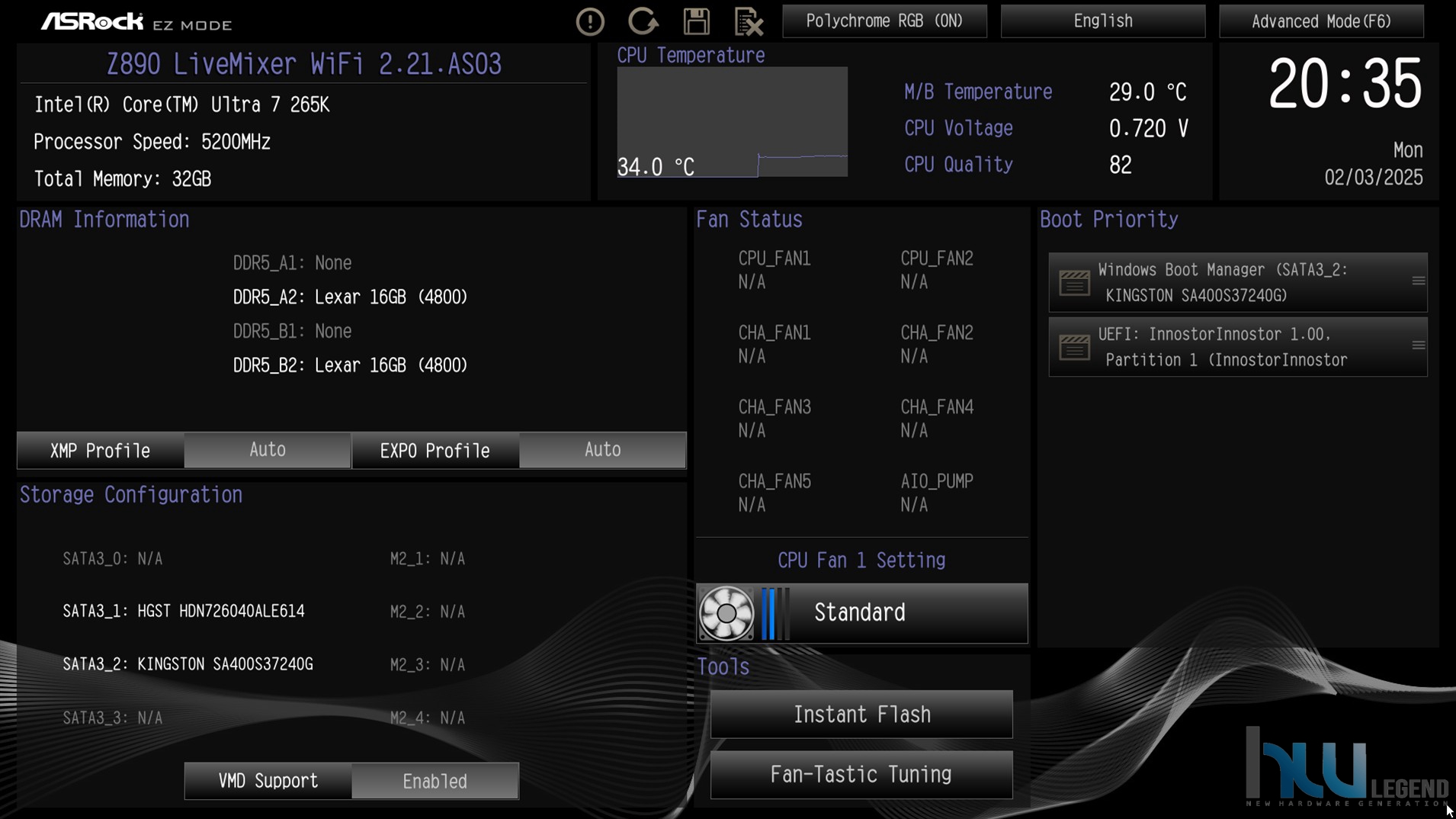Launch Instant Flash tool
Viewport: 1456px width, 819px height.
tap(861, 715)
